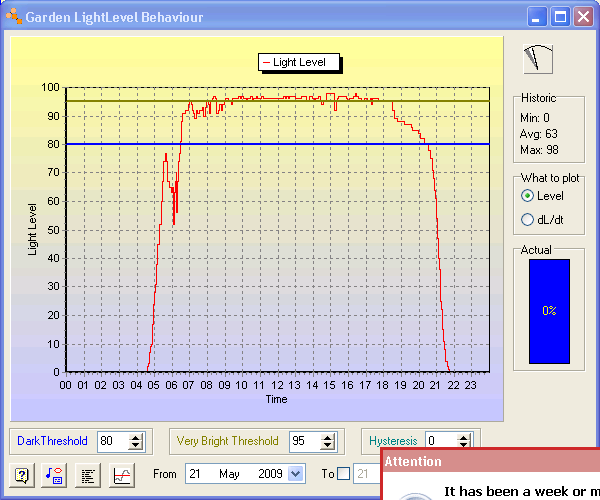Enable the To date checkbox
The height and width of the screenshot is (500, 600).
pyautogui.click(x=343, y=474)
